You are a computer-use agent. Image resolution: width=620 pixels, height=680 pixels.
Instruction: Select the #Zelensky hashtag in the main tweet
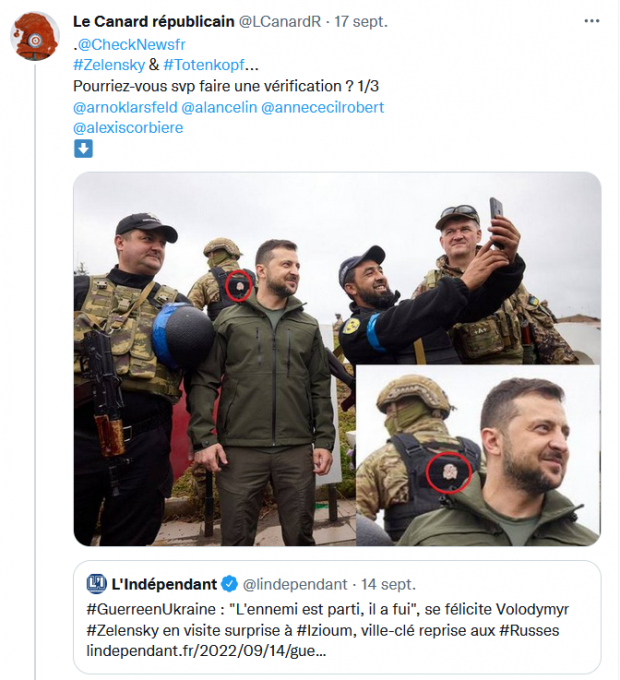110,64
